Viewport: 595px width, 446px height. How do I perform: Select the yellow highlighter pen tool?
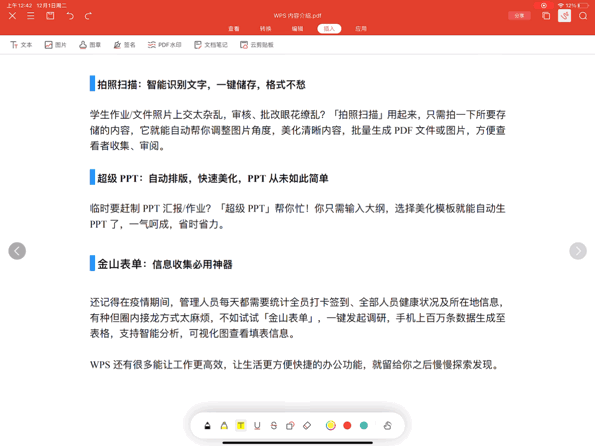224,426
